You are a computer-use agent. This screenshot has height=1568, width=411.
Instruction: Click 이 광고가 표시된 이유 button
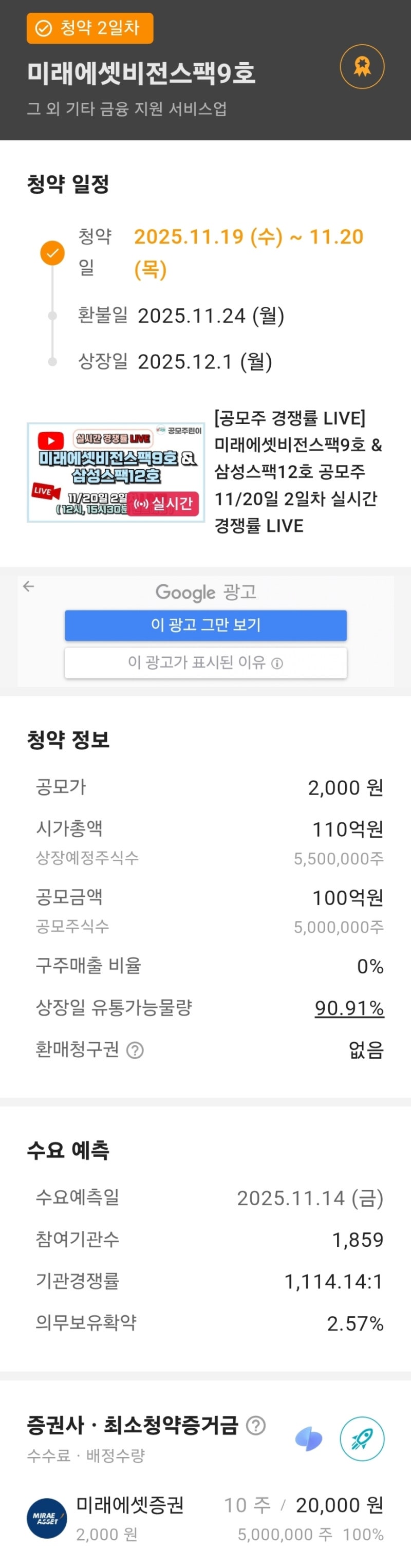tap(206, 662)
